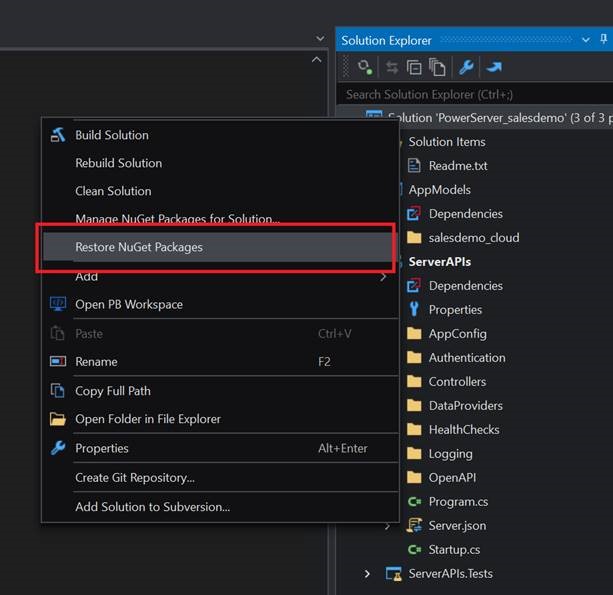
Task: Click the open folder icon in context menu
Action: 58,419
